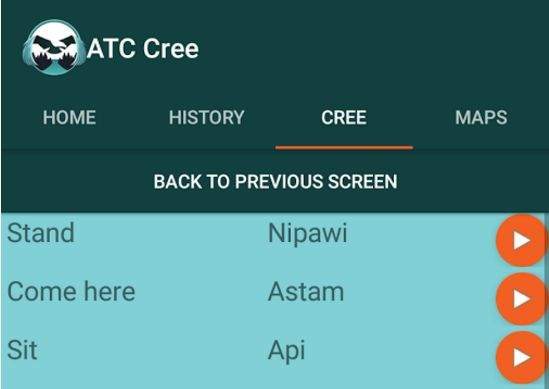Tap the ATC Cree headphone logo icon

point(54,48)
